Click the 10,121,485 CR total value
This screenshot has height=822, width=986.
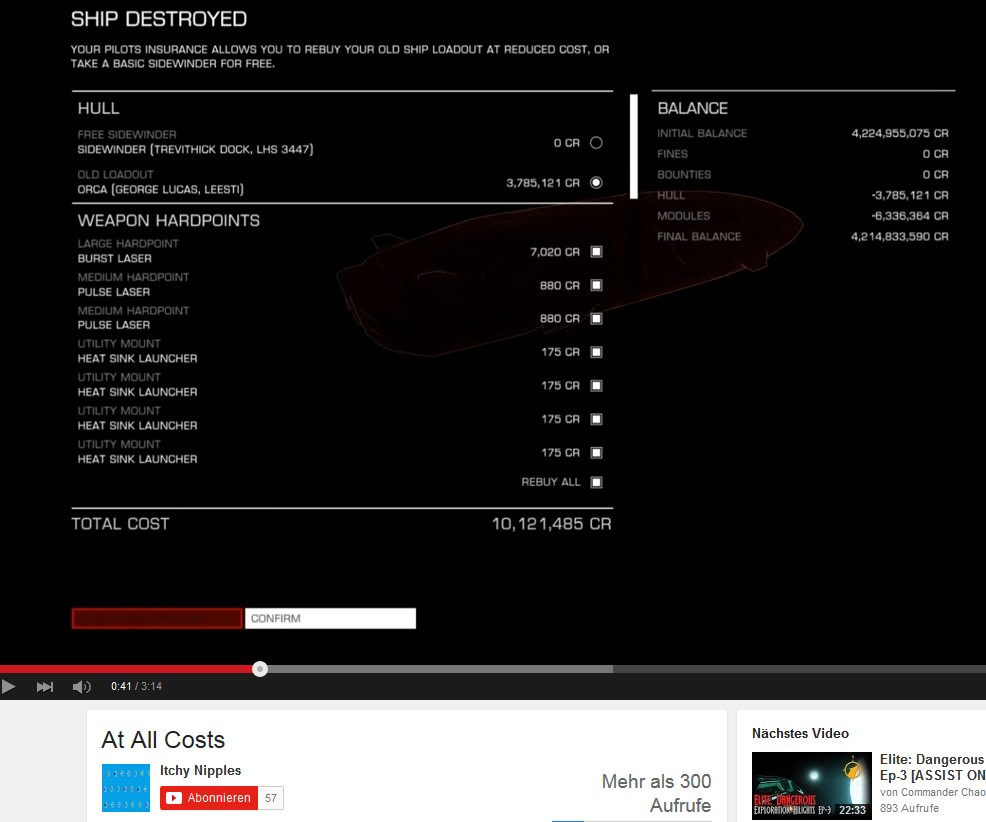click(551, 524)
